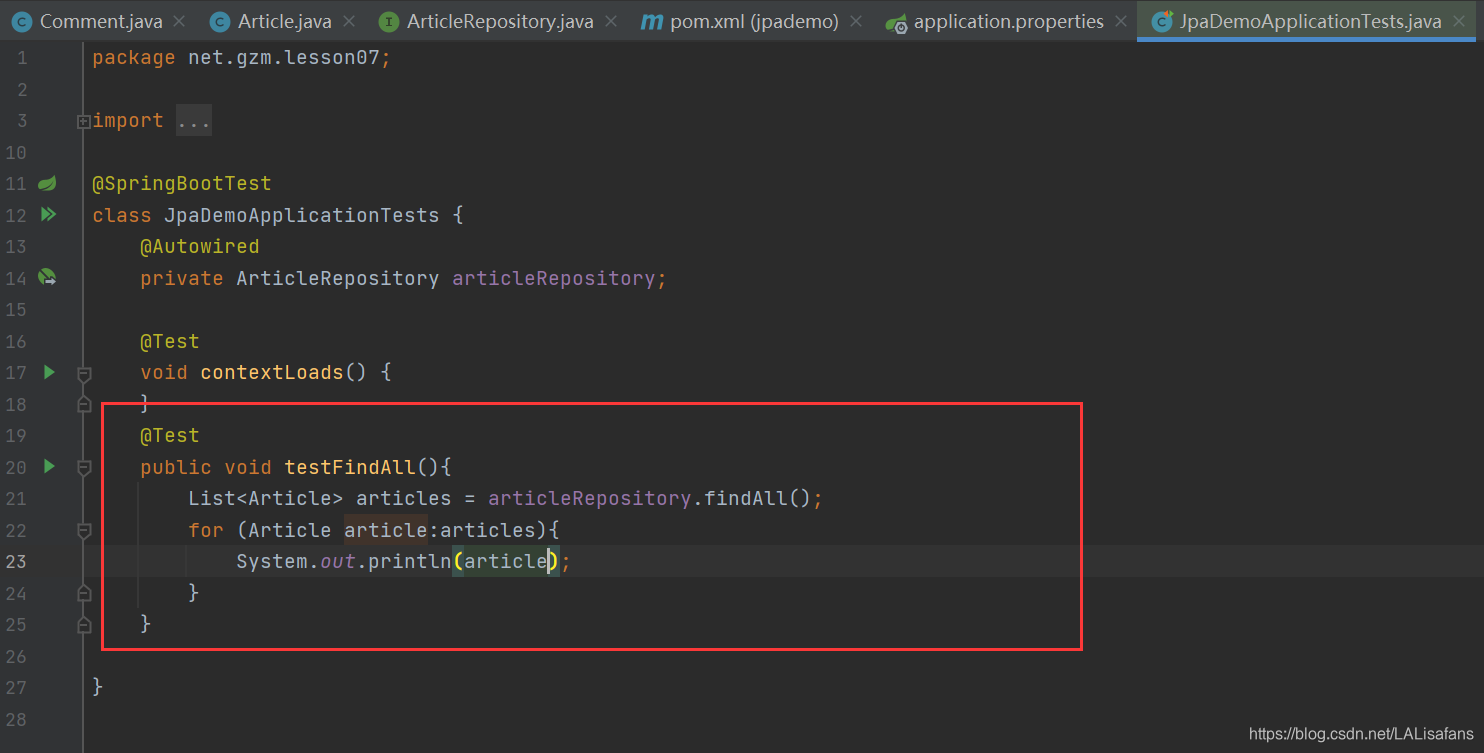Place cursor on @SpringBootTest annotation
Image resolution: width=1484 pixels, height=753 pixels.
(x=181, y=184)
